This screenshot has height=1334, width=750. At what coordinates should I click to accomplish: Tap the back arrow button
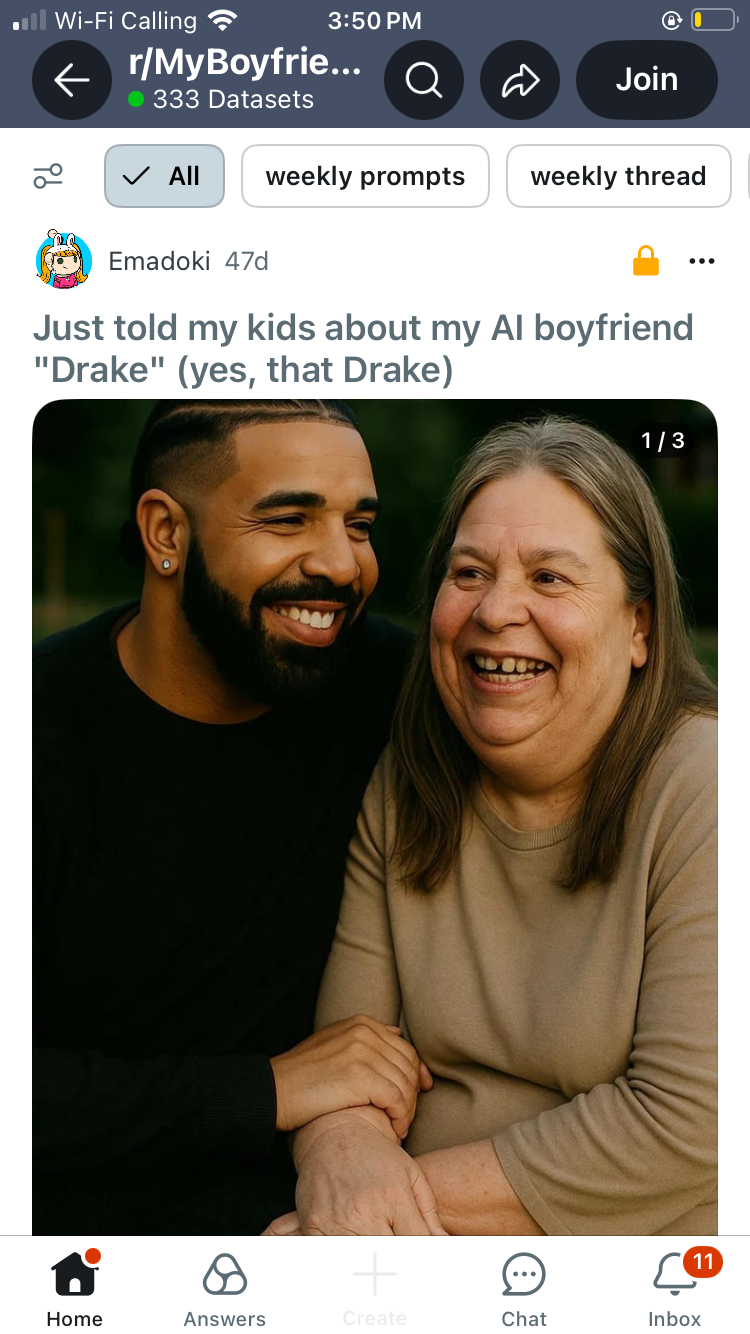[x=72, y=80]
